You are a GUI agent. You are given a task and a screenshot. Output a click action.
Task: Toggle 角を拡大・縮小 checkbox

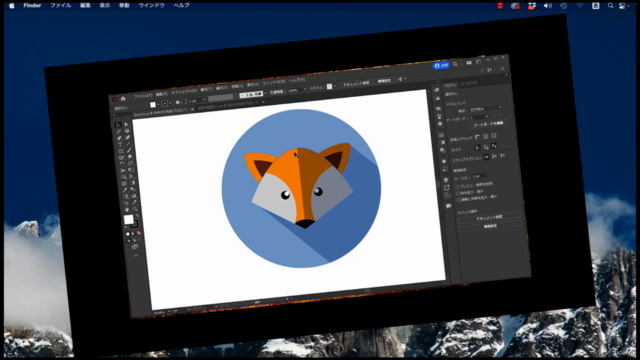point(458,193)
